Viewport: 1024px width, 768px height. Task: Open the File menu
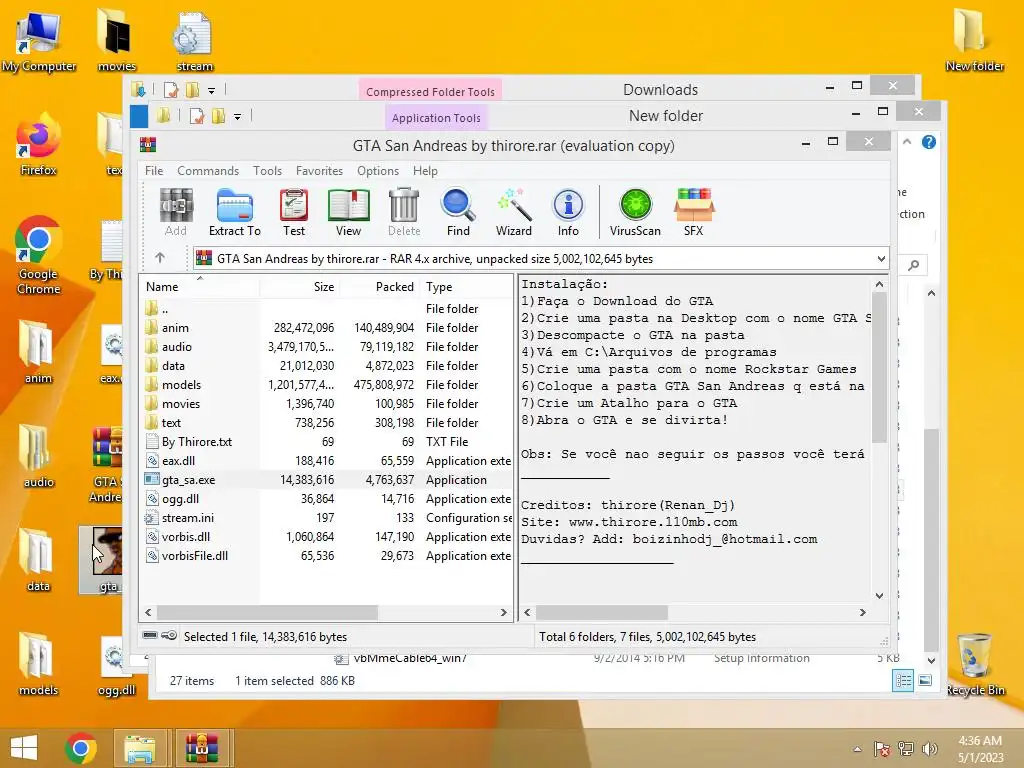154,170
